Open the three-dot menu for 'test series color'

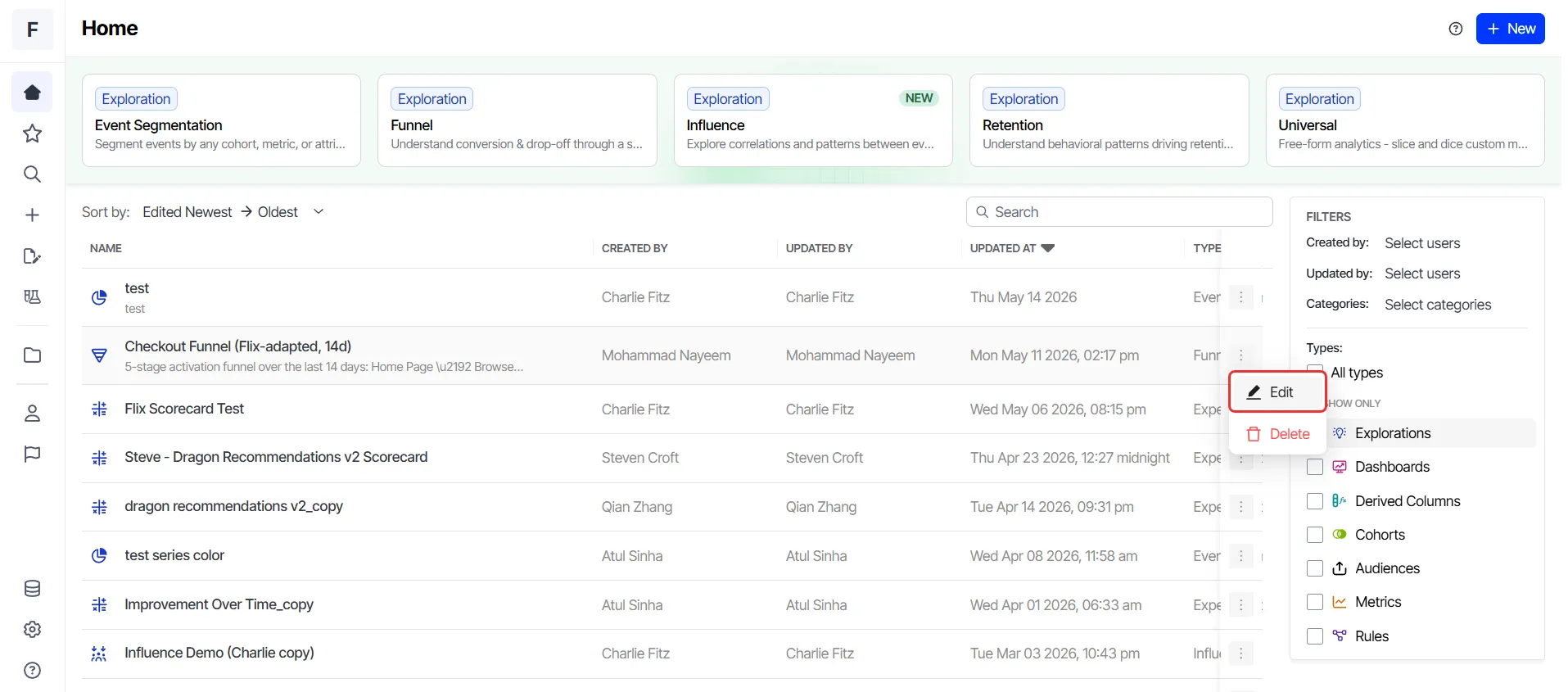point(1240,556)
